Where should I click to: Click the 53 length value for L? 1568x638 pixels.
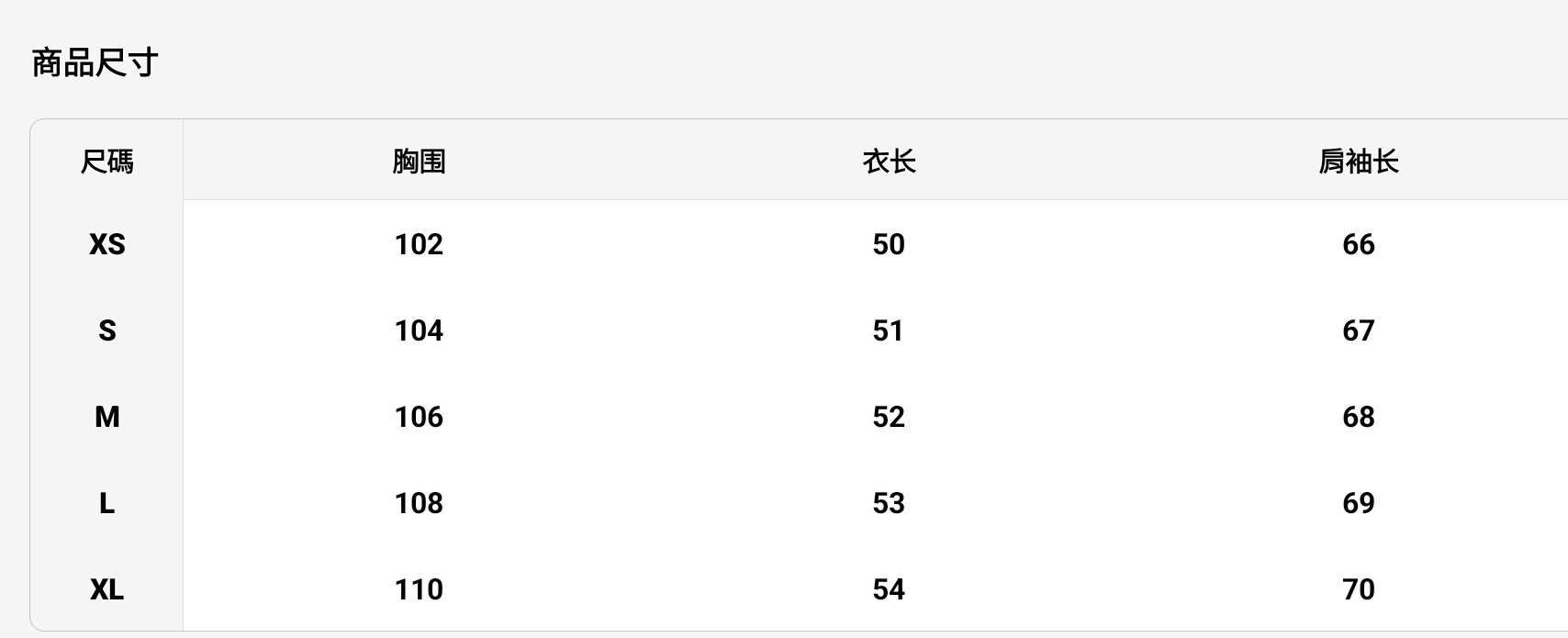point(889,503)
